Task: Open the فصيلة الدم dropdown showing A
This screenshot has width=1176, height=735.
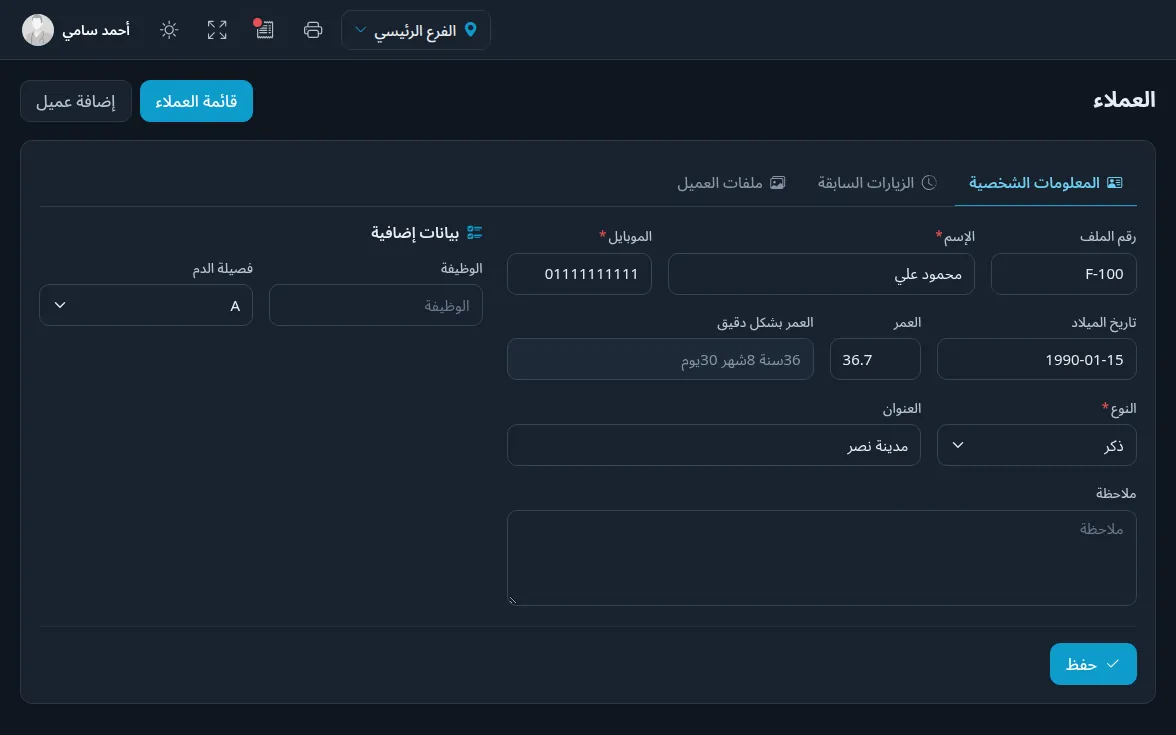Action: coord(146,305)
